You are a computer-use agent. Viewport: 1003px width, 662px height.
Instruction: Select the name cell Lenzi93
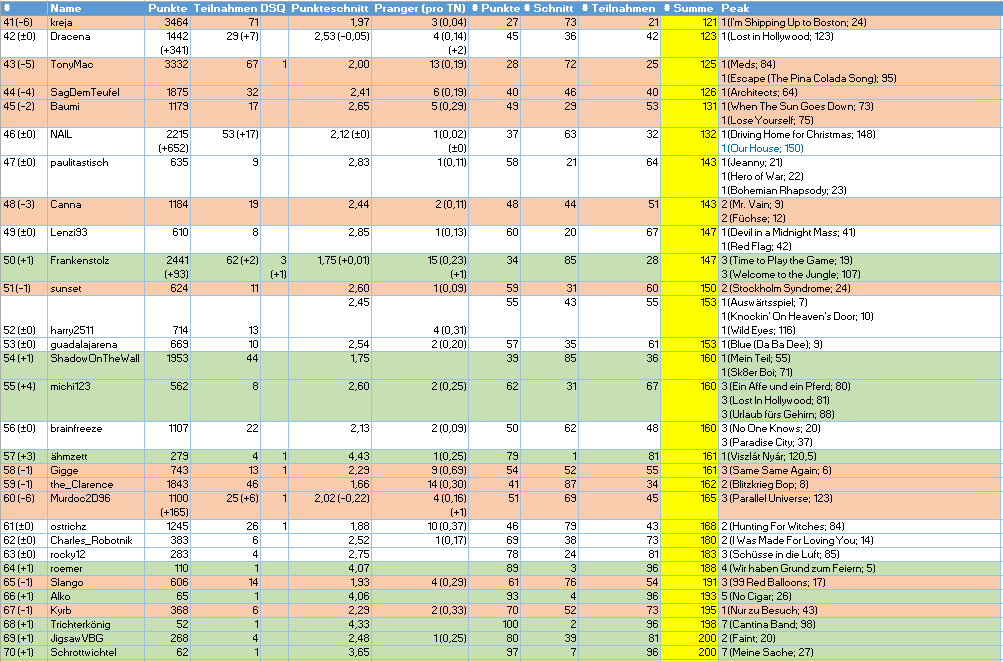[x=96, y=240]
